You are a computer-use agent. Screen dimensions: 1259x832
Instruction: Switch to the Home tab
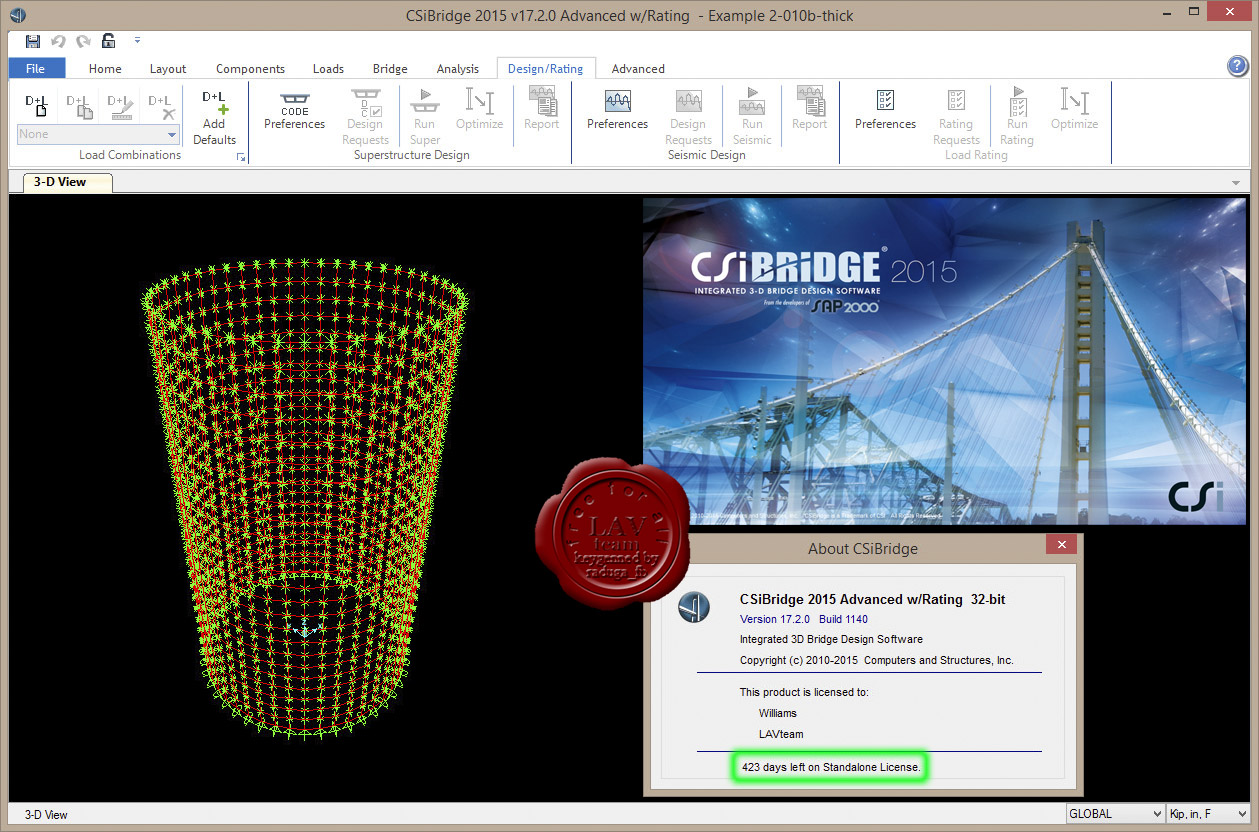105,69
